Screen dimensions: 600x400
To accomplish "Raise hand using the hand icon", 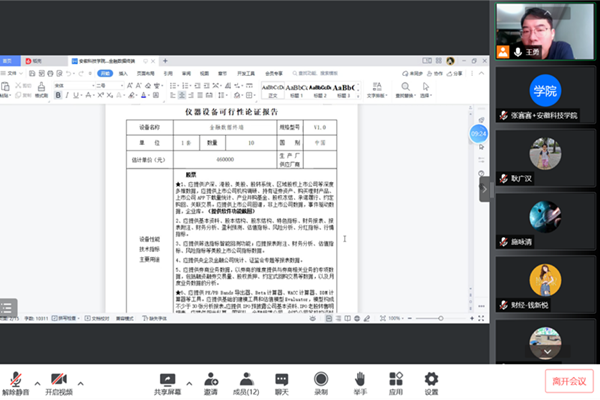I will pos(358,380).
